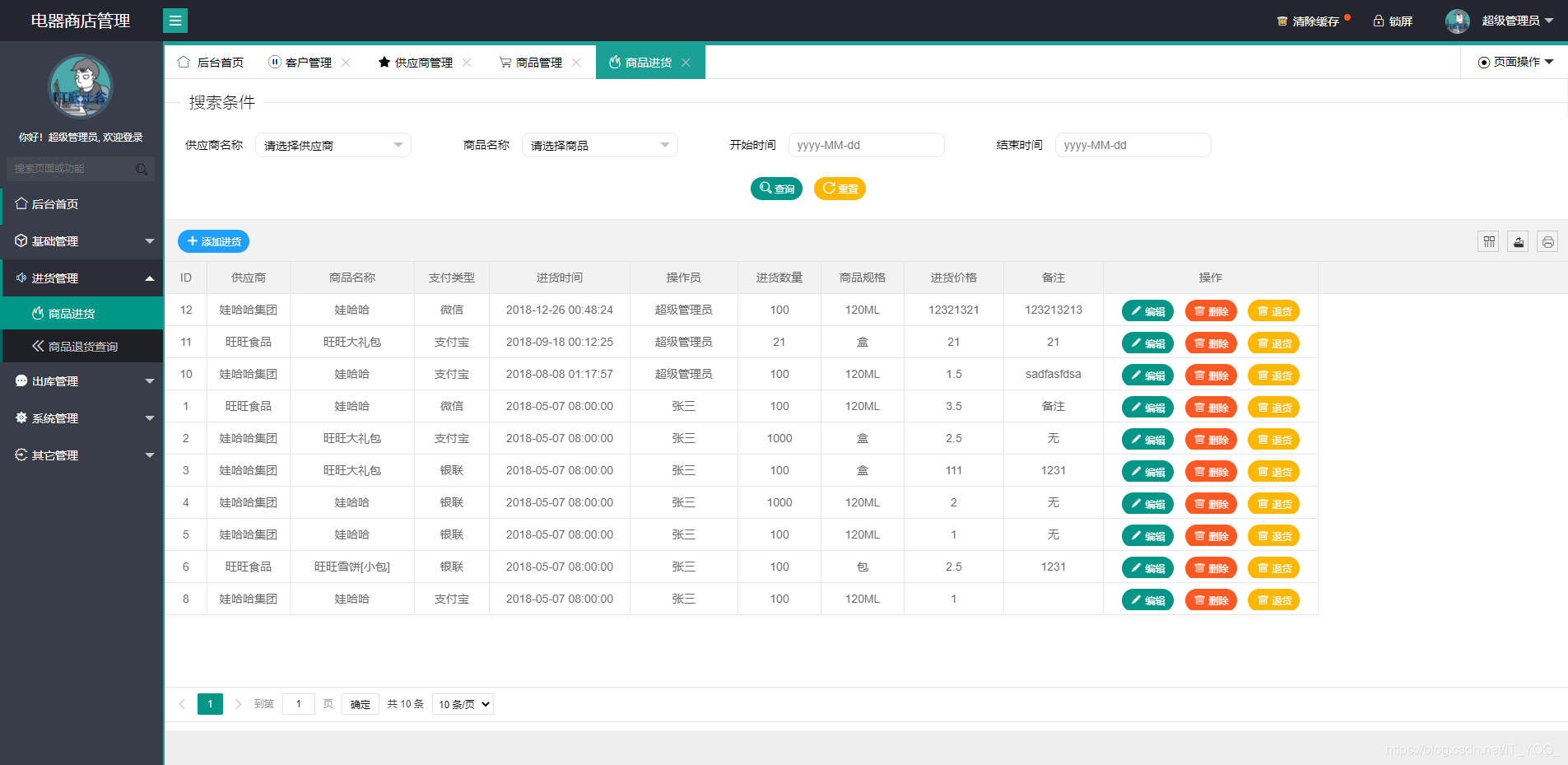Image resolution: width=1568 pixels, height=765 pixels.
Task: Click the 后台首页 home icon in sidebar
Action: pyautogui.click(x=21, y=203)
